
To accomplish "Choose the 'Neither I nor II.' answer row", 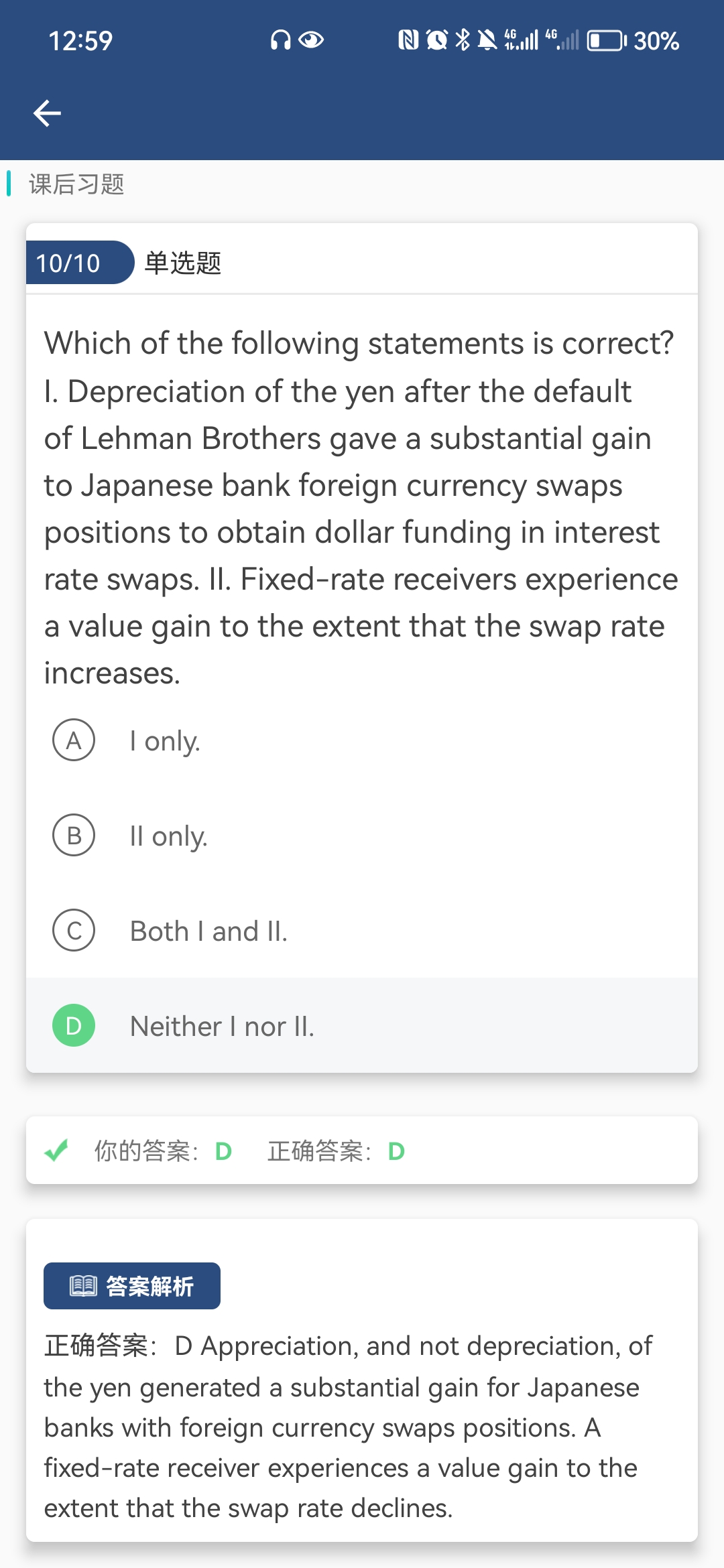I will [x=362, y=1026].
